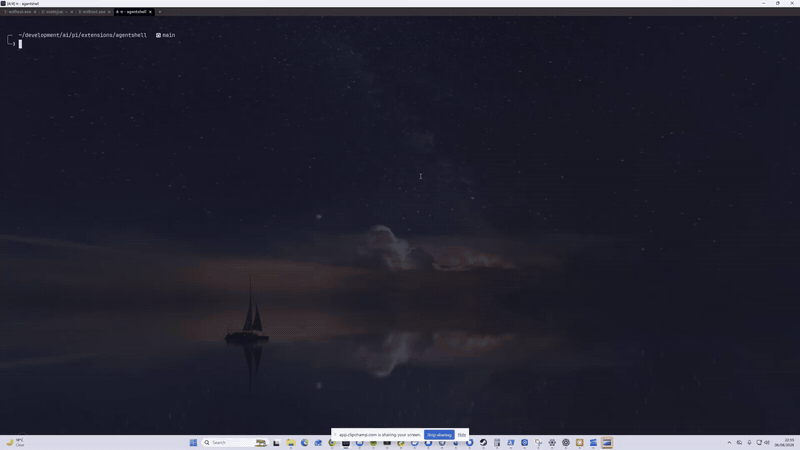Image resolution: width=800 pixels, height=450 pixels.
Task: Close the first terminal tab
Action: pos(35,12)
